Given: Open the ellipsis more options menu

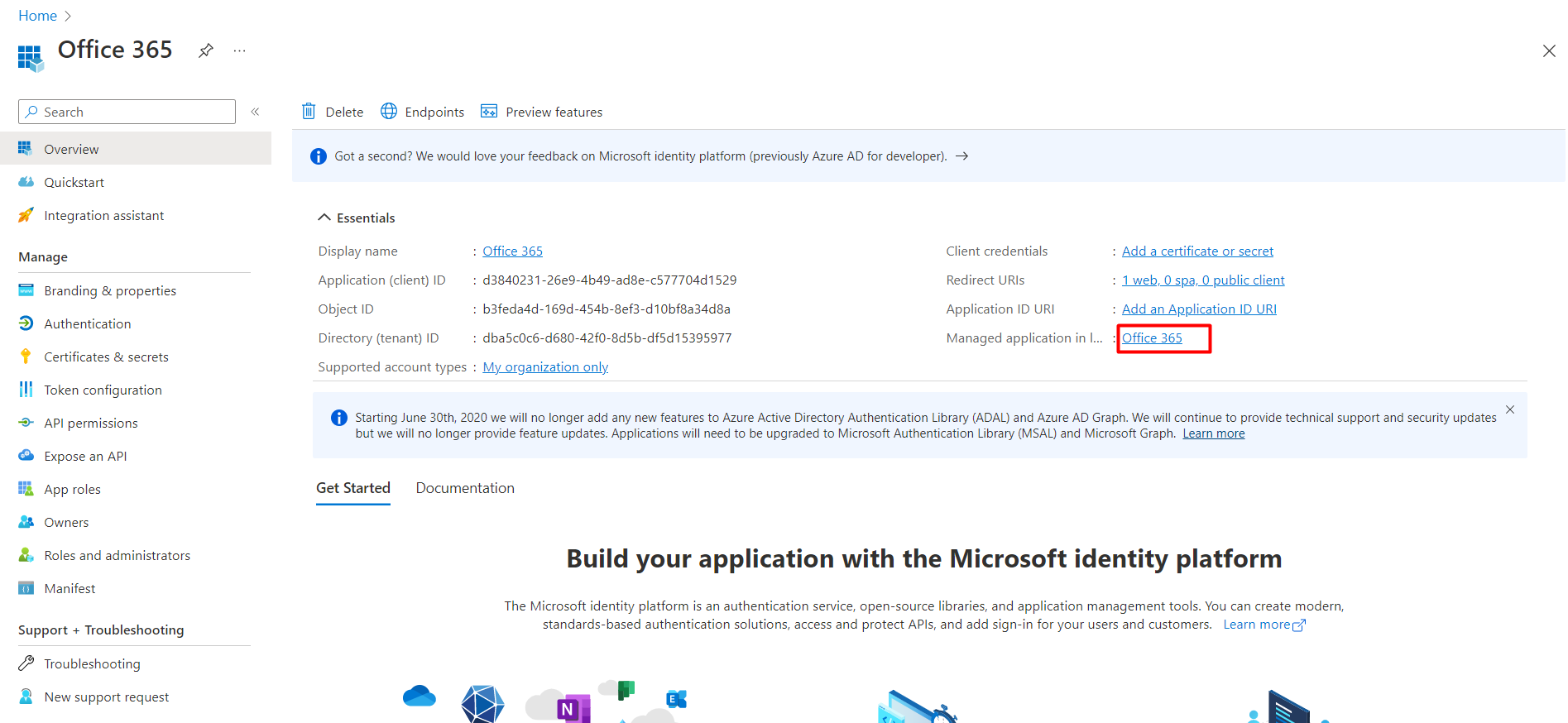Looking at the screenshot, I should 240,50.
